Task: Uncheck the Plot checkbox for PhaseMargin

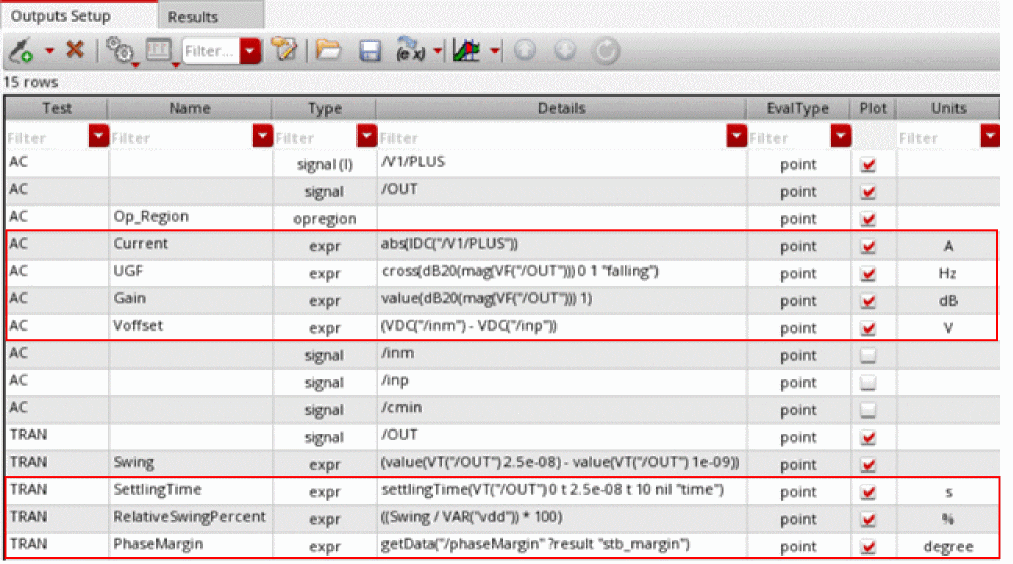Action: coord(868,546)
